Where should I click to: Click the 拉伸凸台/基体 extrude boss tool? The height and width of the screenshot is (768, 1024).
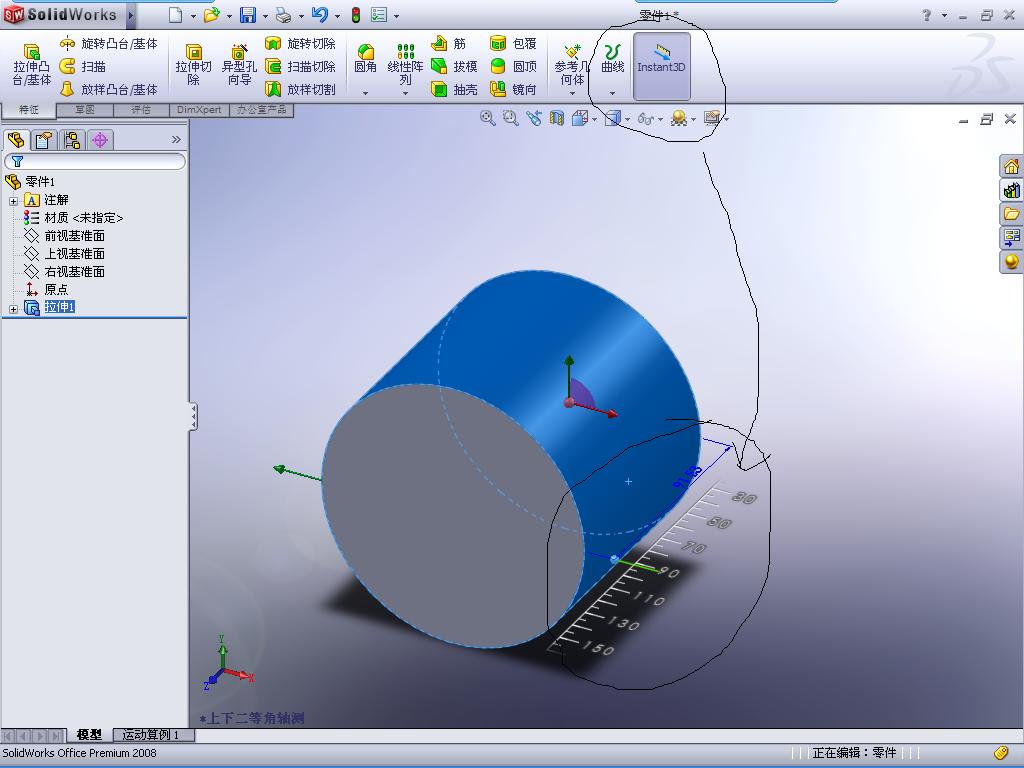click(x=31, y=65)
